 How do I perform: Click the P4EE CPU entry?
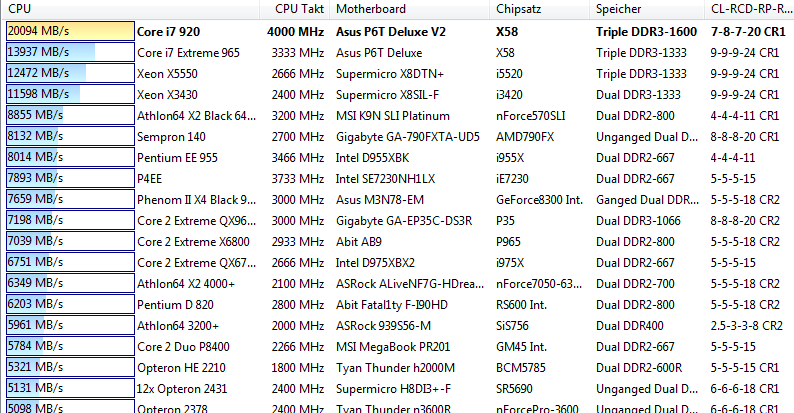(149, 179)
